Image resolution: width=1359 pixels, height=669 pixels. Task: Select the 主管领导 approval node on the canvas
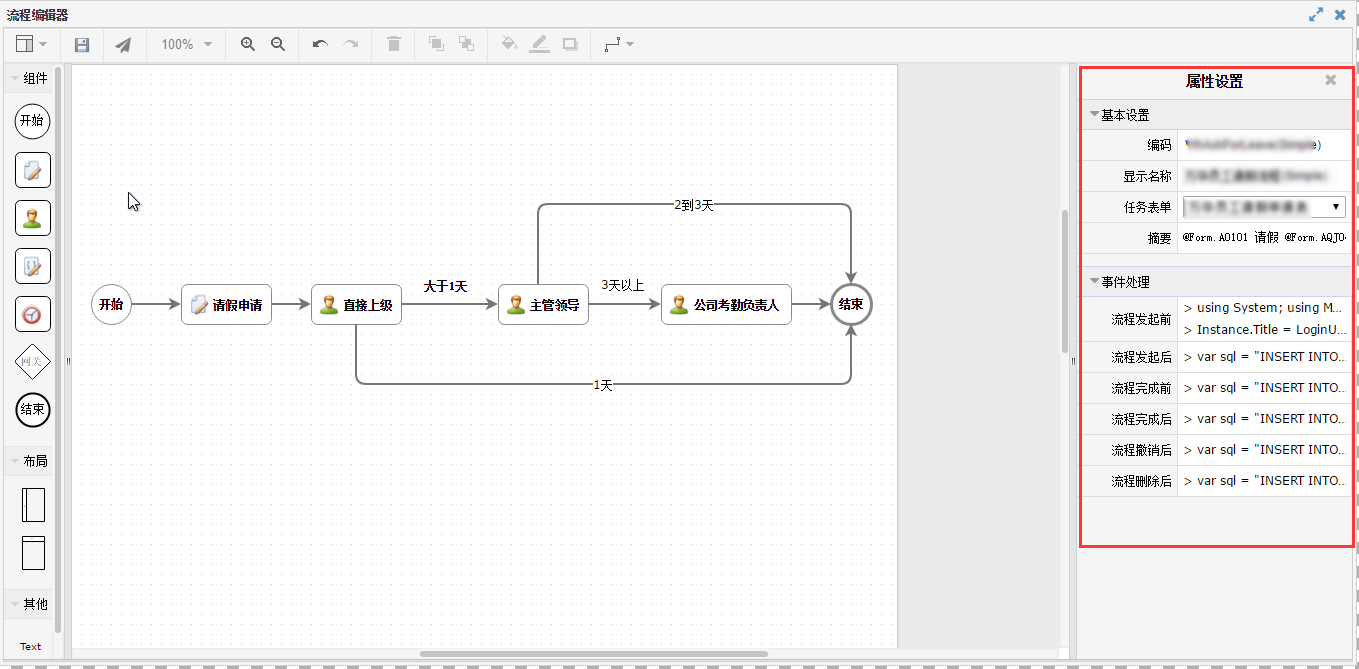coord(543,305)
